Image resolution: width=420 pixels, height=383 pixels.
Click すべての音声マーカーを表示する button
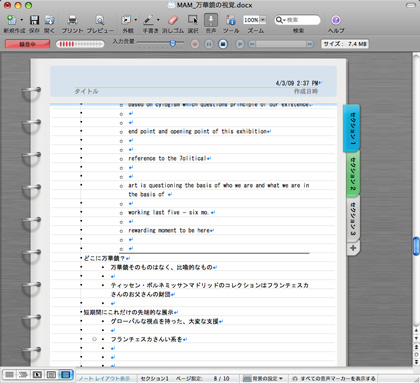pyautogui.click(x=334, y=379)
